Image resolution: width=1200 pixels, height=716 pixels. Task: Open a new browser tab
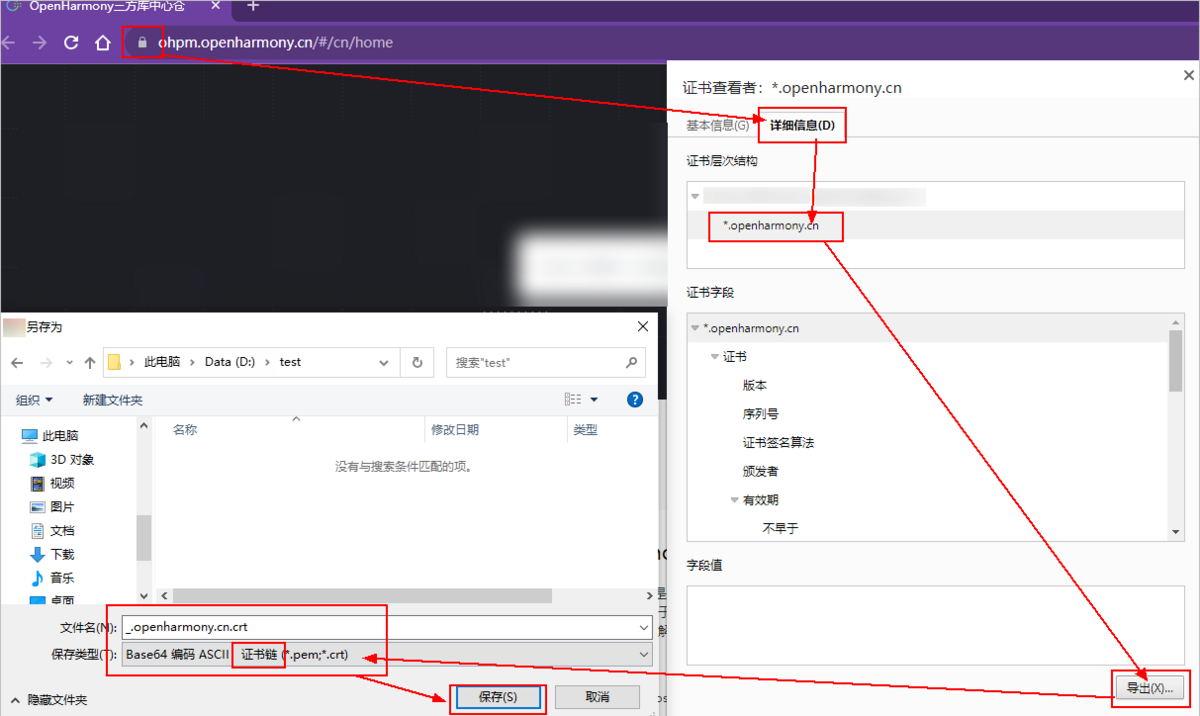coord(253,7)
